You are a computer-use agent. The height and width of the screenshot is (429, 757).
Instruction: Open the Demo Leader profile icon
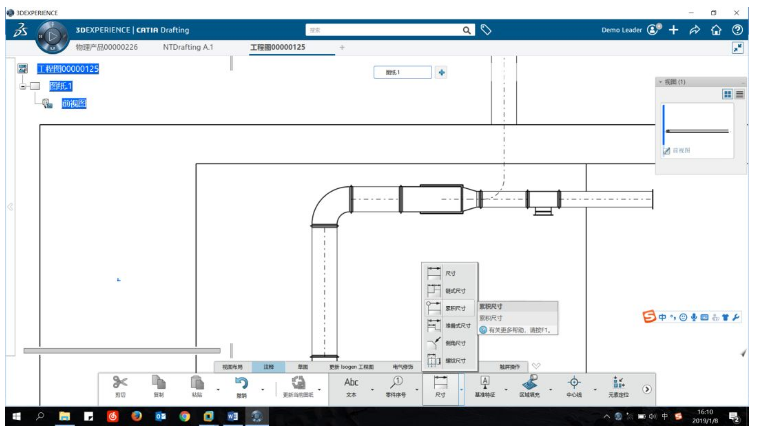pos(654,29)
